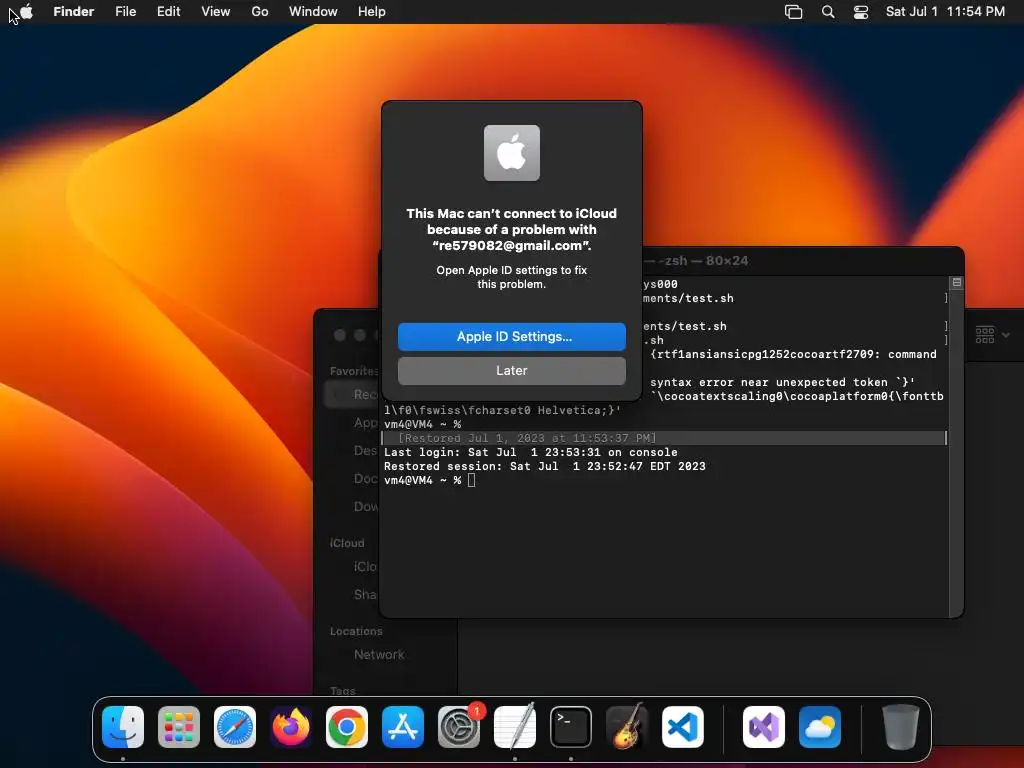Image resolution: width=1024 pixels, height=768 pixels.
Task: Open System Settings with notification badge
Action: pyautogui.click(x=459, y=727)
